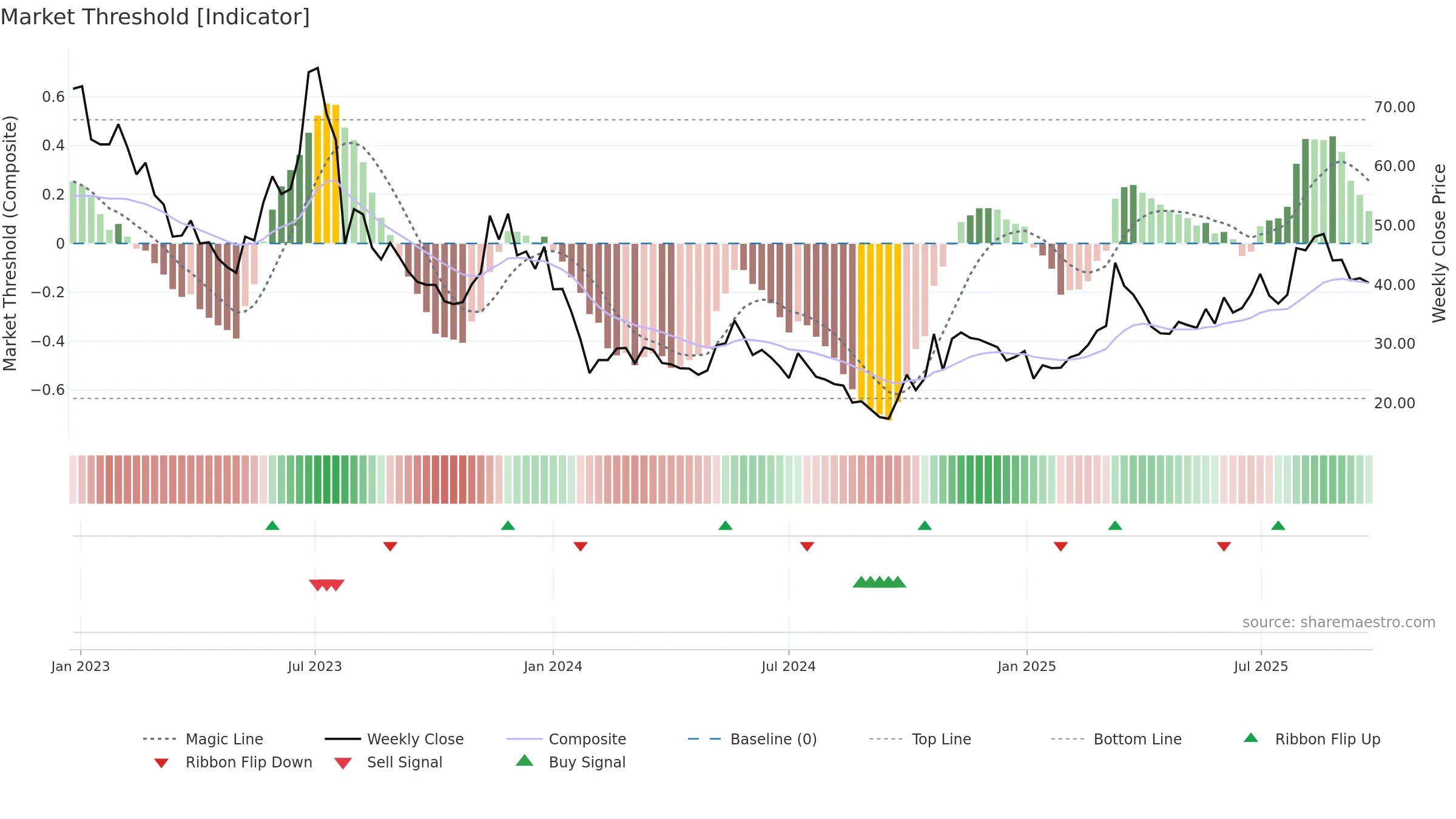
Task: Click the 20.00 price axis label
Action: pyautogui.click(x=1395, y=403)
